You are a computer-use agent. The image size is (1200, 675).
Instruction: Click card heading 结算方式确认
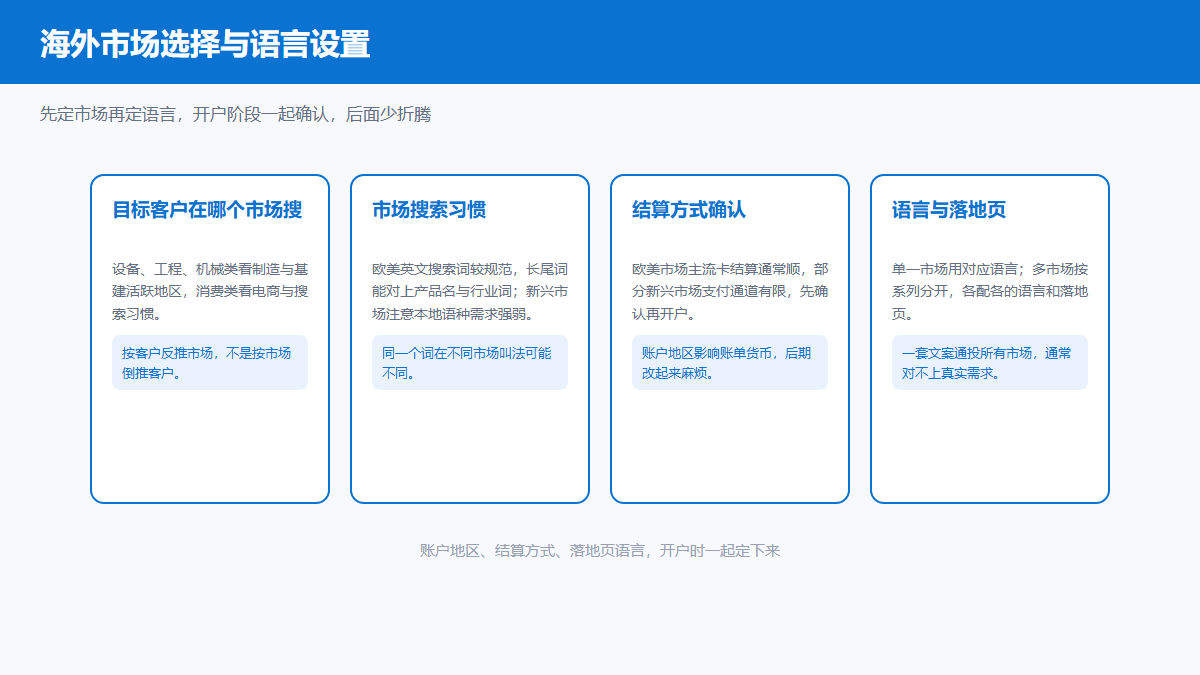[x=689, y=210]
